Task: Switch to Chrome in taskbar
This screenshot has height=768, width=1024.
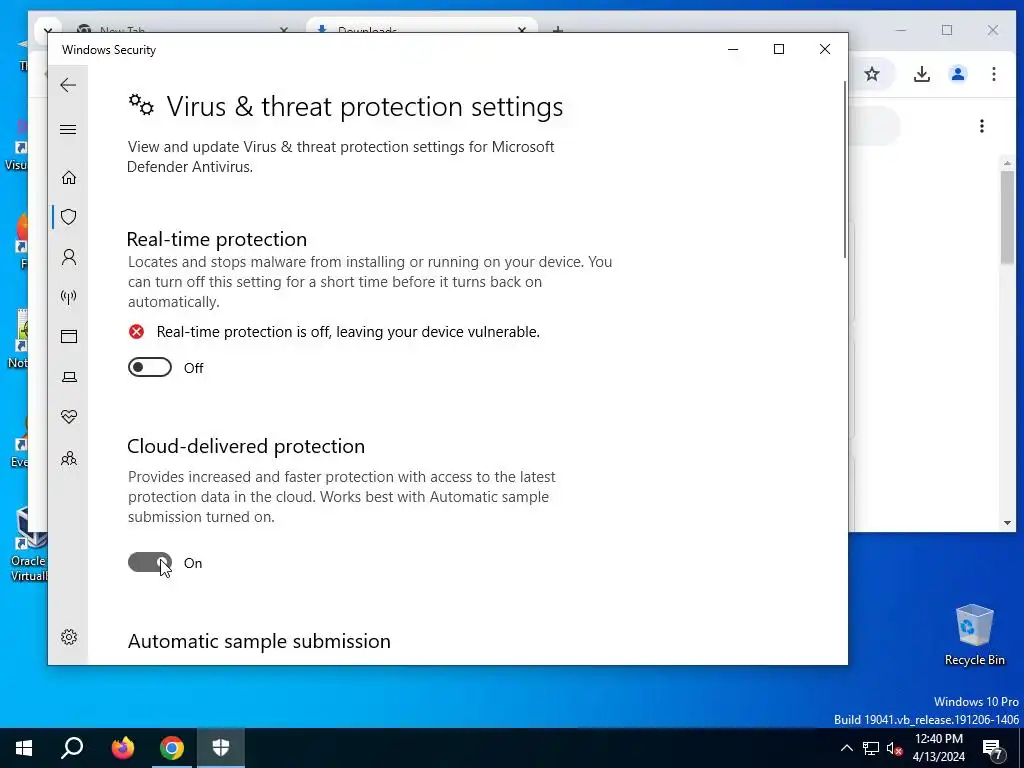Action: (172, 748)
